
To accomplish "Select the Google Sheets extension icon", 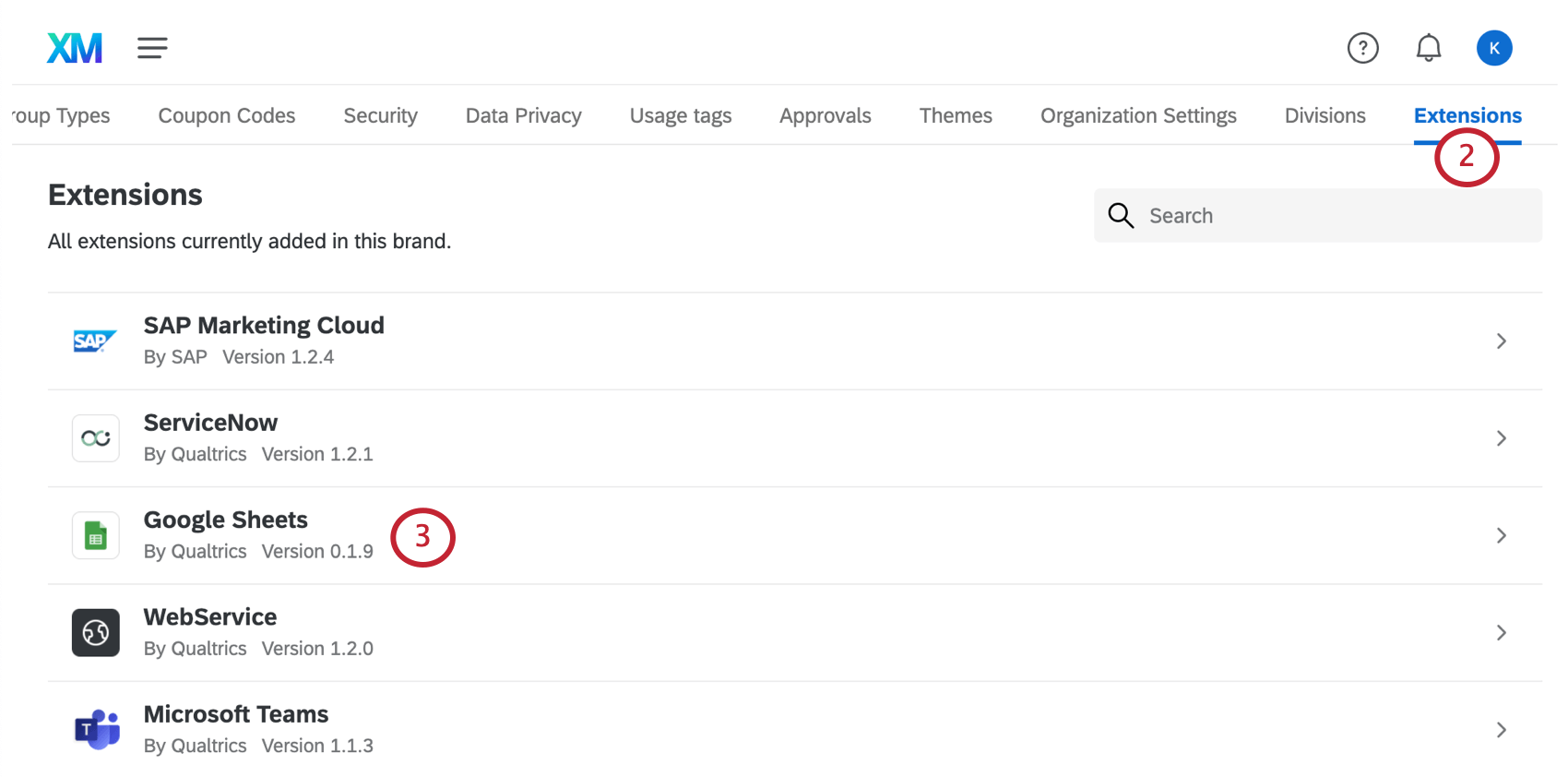I will coord(95,535).
